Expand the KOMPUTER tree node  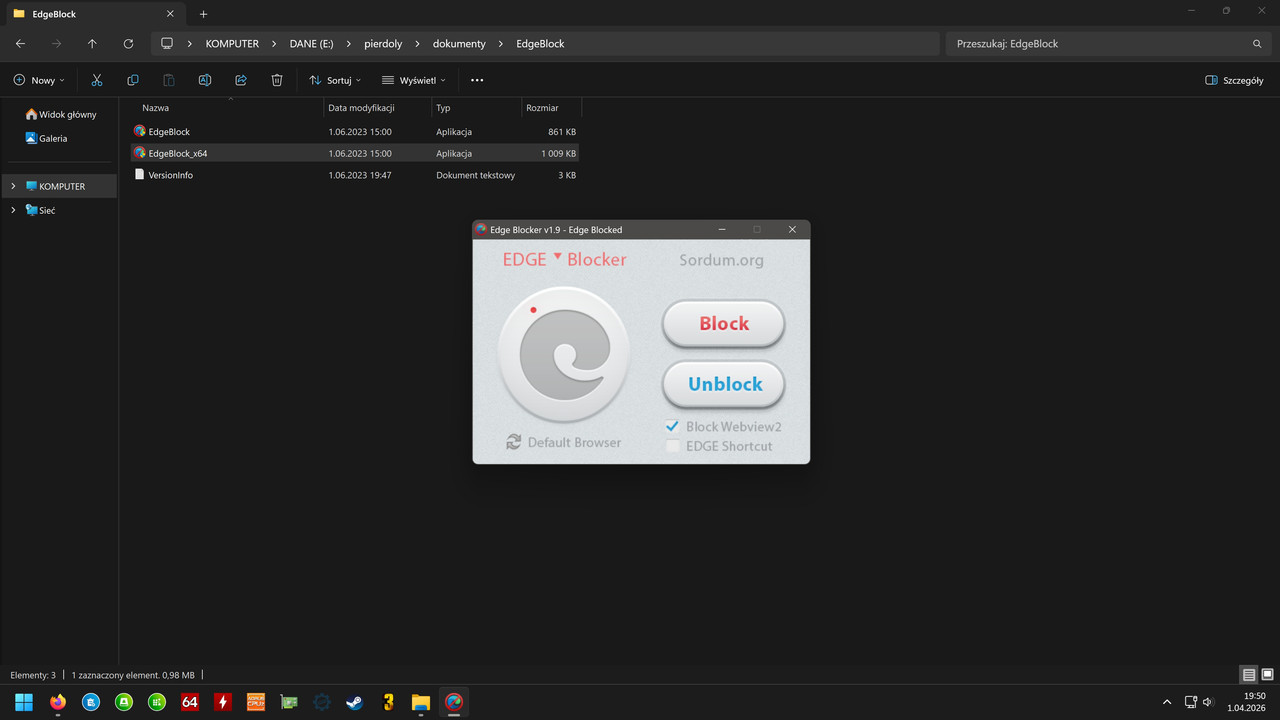[x=13, y=186]
